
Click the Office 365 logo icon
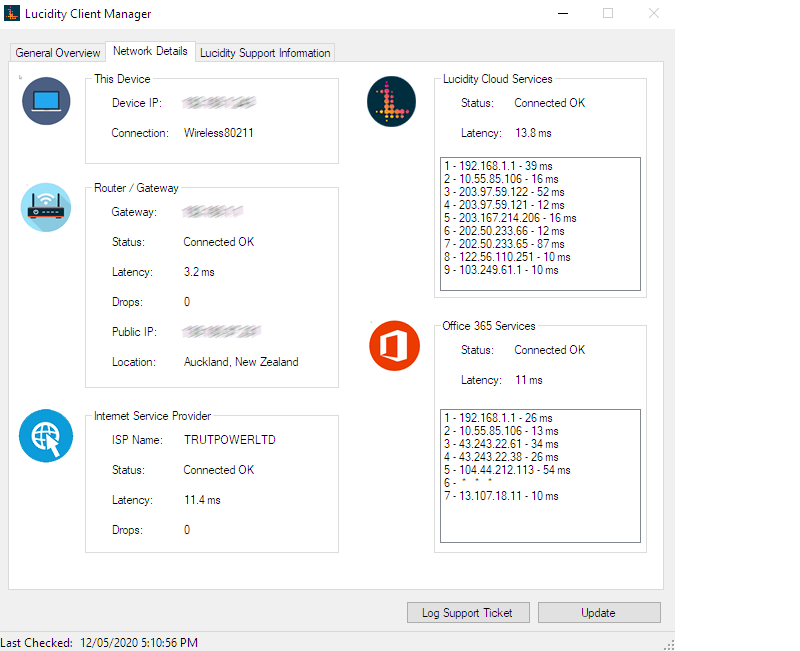point(393,346)
